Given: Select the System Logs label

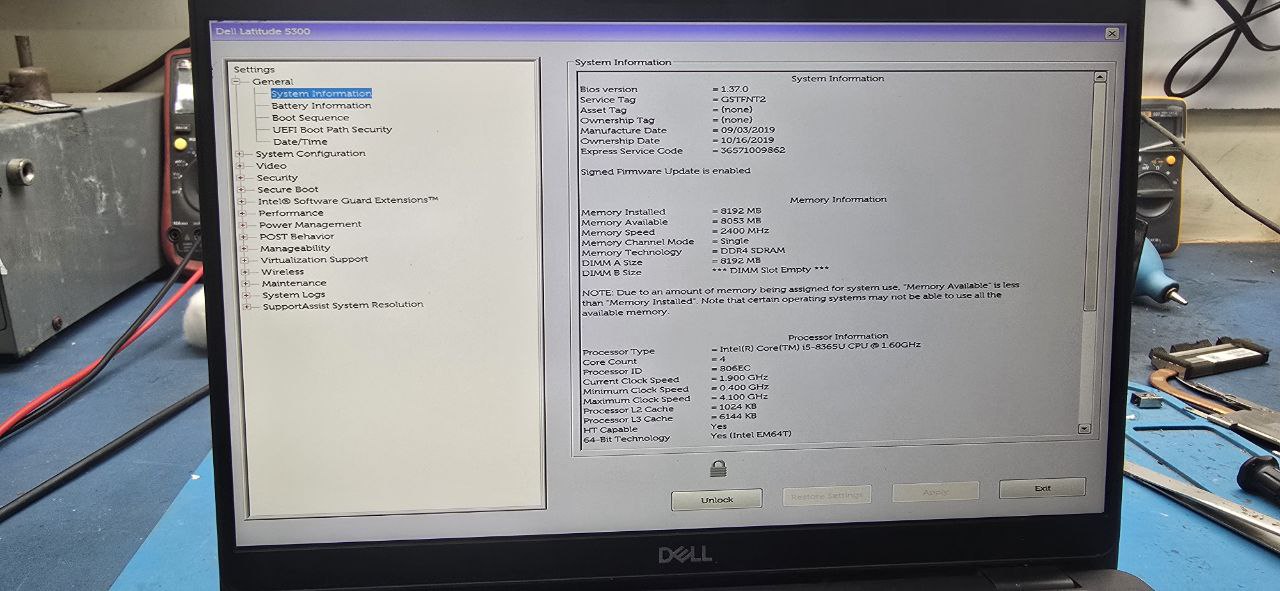Looking at the screenshot, I should (294, 295).
